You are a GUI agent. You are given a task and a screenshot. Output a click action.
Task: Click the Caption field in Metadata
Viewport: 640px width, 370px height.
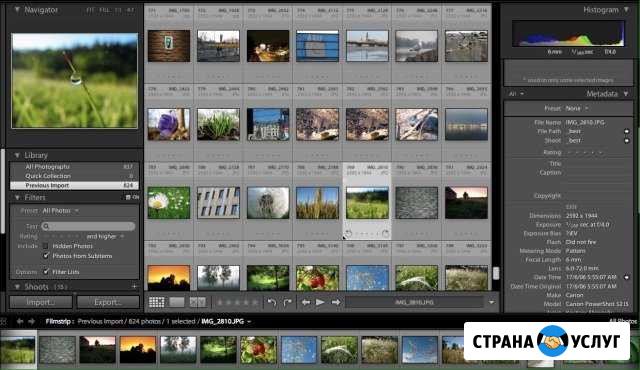(598, 173)
